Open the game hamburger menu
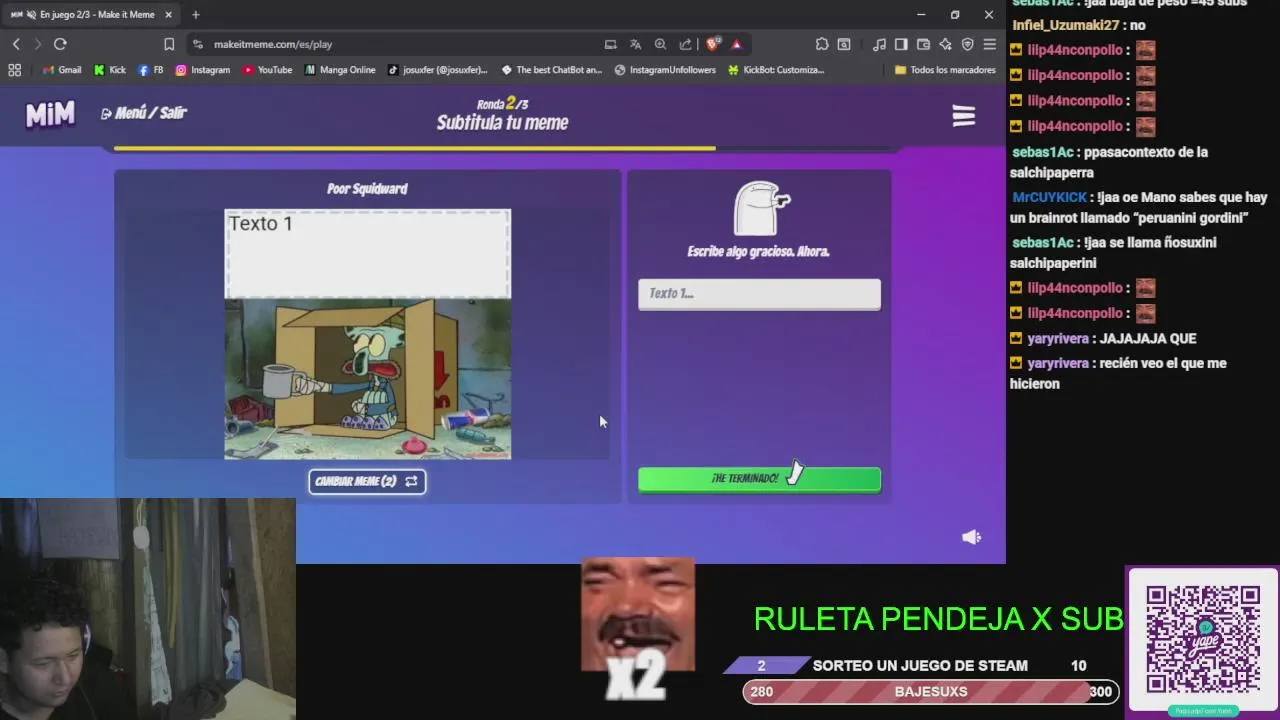1280x720 pixels. pos(963,116)
